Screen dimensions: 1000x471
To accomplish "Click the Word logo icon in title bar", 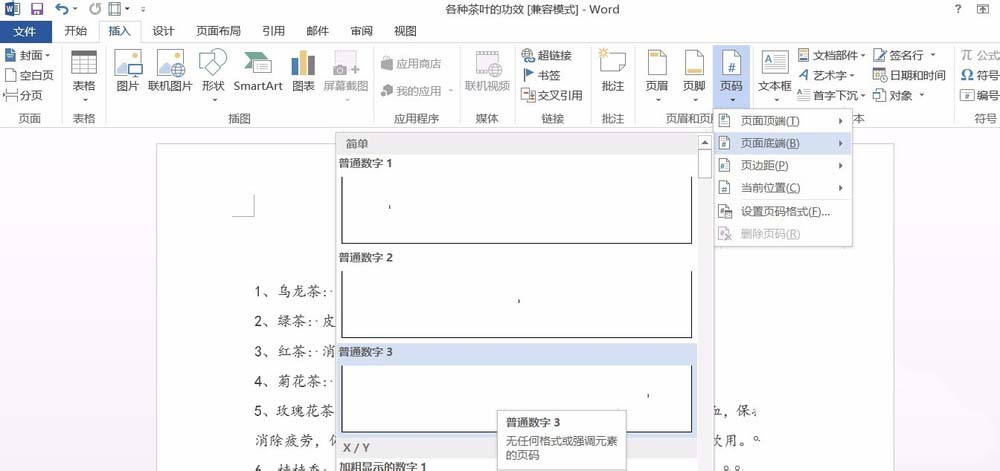I will click(12, 9).
